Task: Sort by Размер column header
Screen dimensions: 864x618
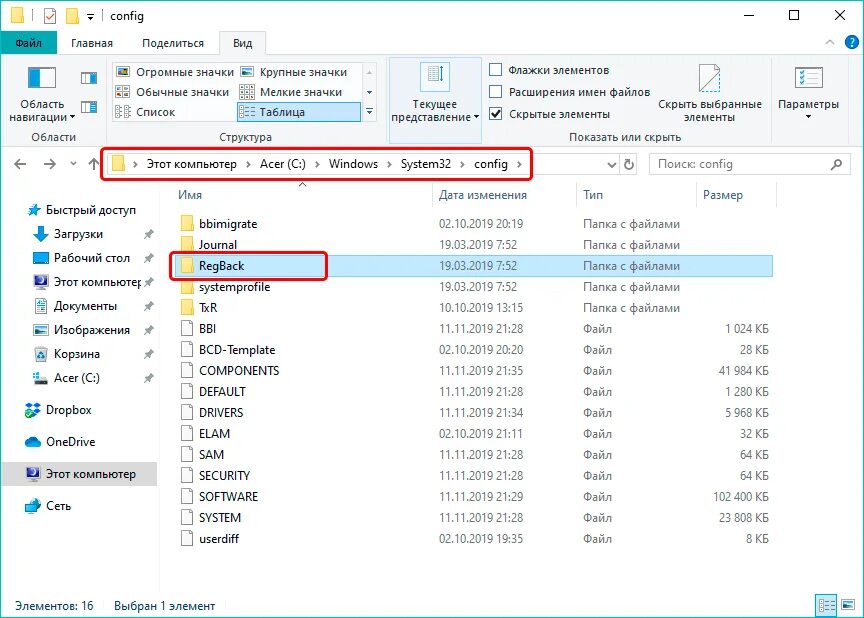Action: 736,195
